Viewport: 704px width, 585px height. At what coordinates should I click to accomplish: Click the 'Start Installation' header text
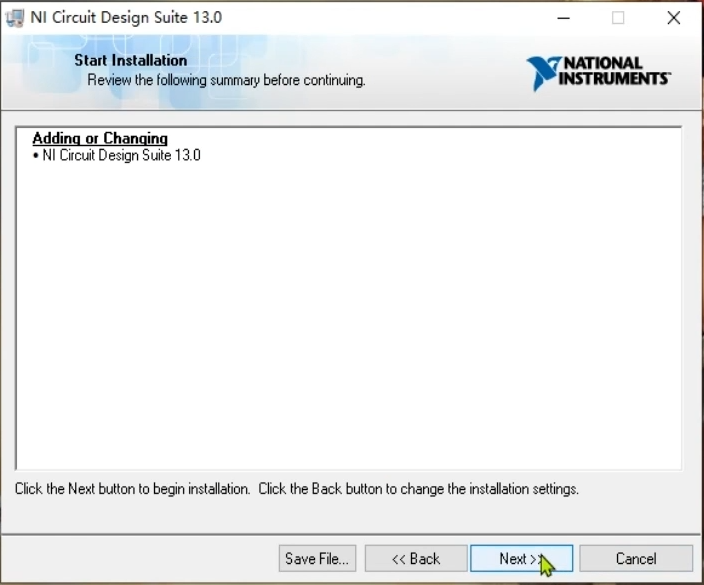[x=131, y=60]
